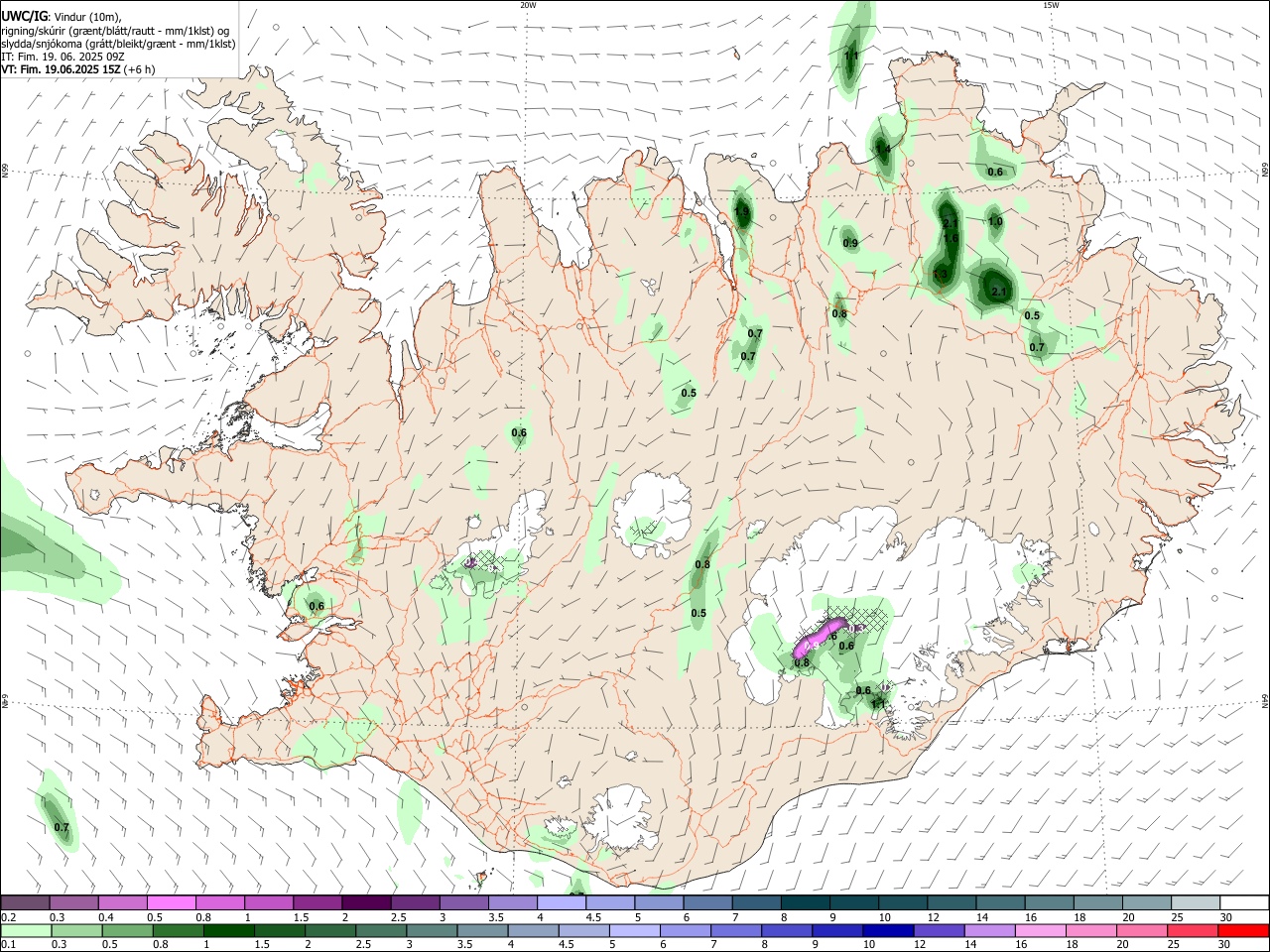
Task: Select the 7 periwinkle swatch in lower legend row
Action: (x=734, y=930)
